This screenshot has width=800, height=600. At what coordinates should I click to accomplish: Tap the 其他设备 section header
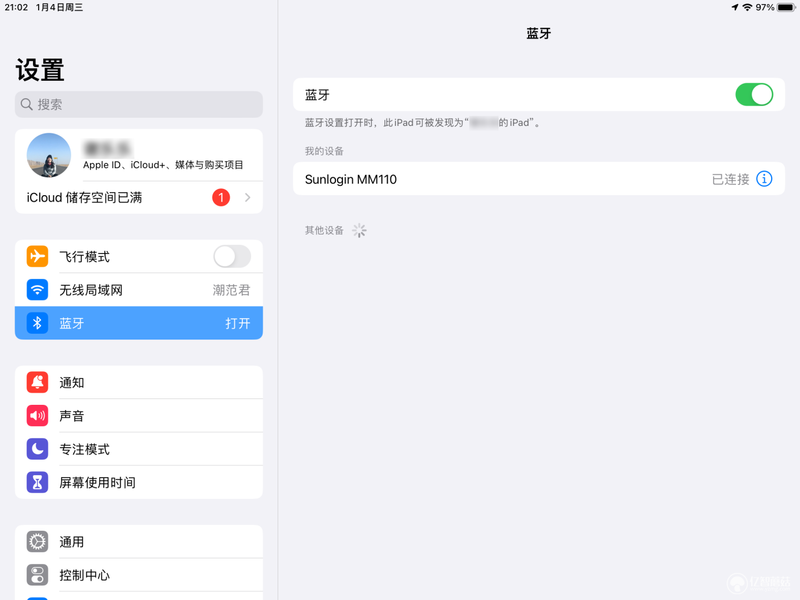coord(324,231)
